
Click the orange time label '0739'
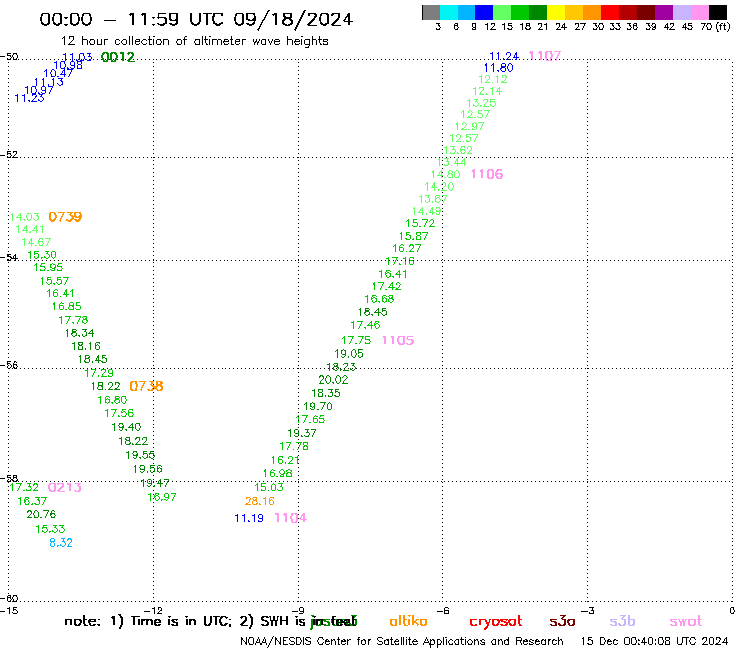tap(65, 217)
